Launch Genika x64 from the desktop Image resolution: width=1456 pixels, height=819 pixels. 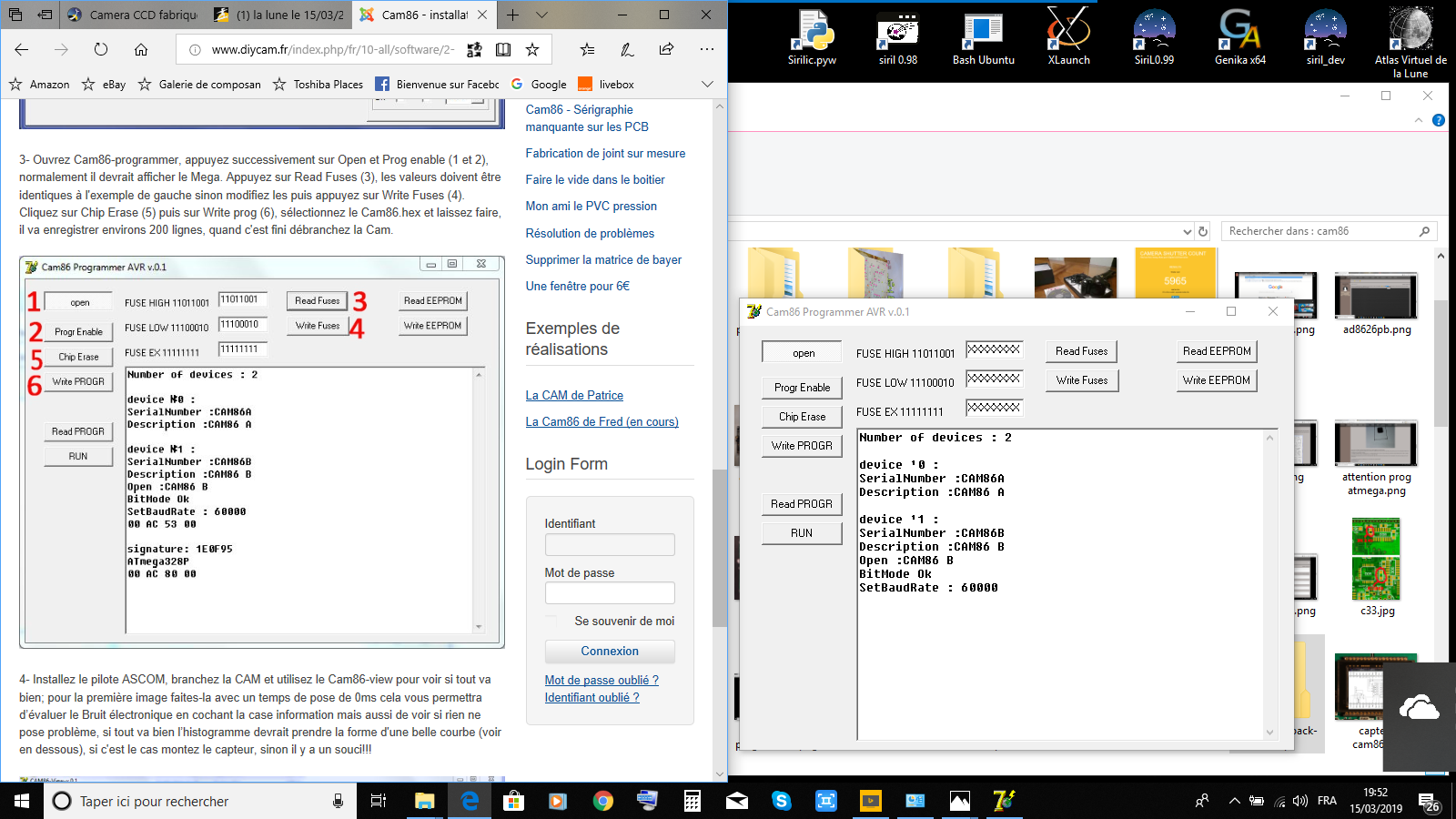pyautogui.click(x=1240, y=37)
